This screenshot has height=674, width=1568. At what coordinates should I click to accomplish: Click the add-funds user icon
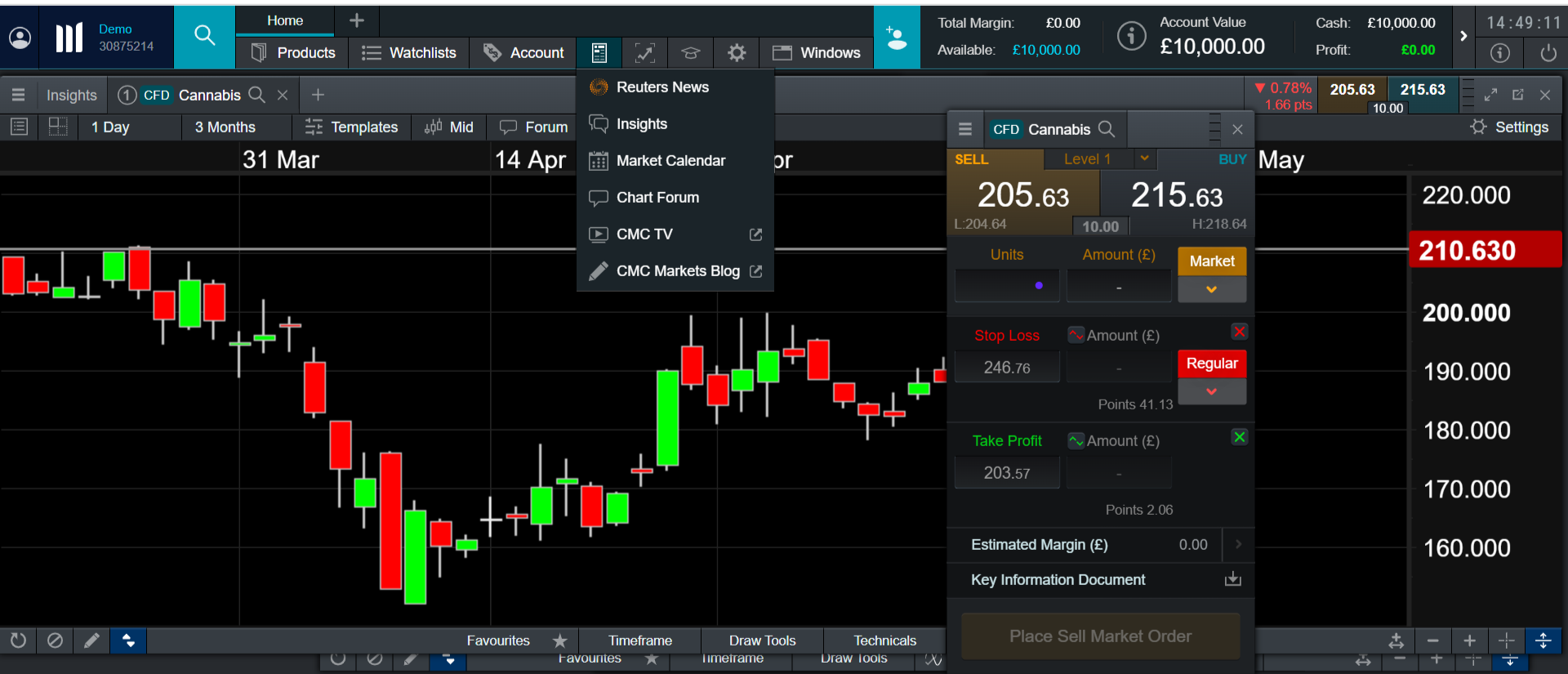[897, 38]
